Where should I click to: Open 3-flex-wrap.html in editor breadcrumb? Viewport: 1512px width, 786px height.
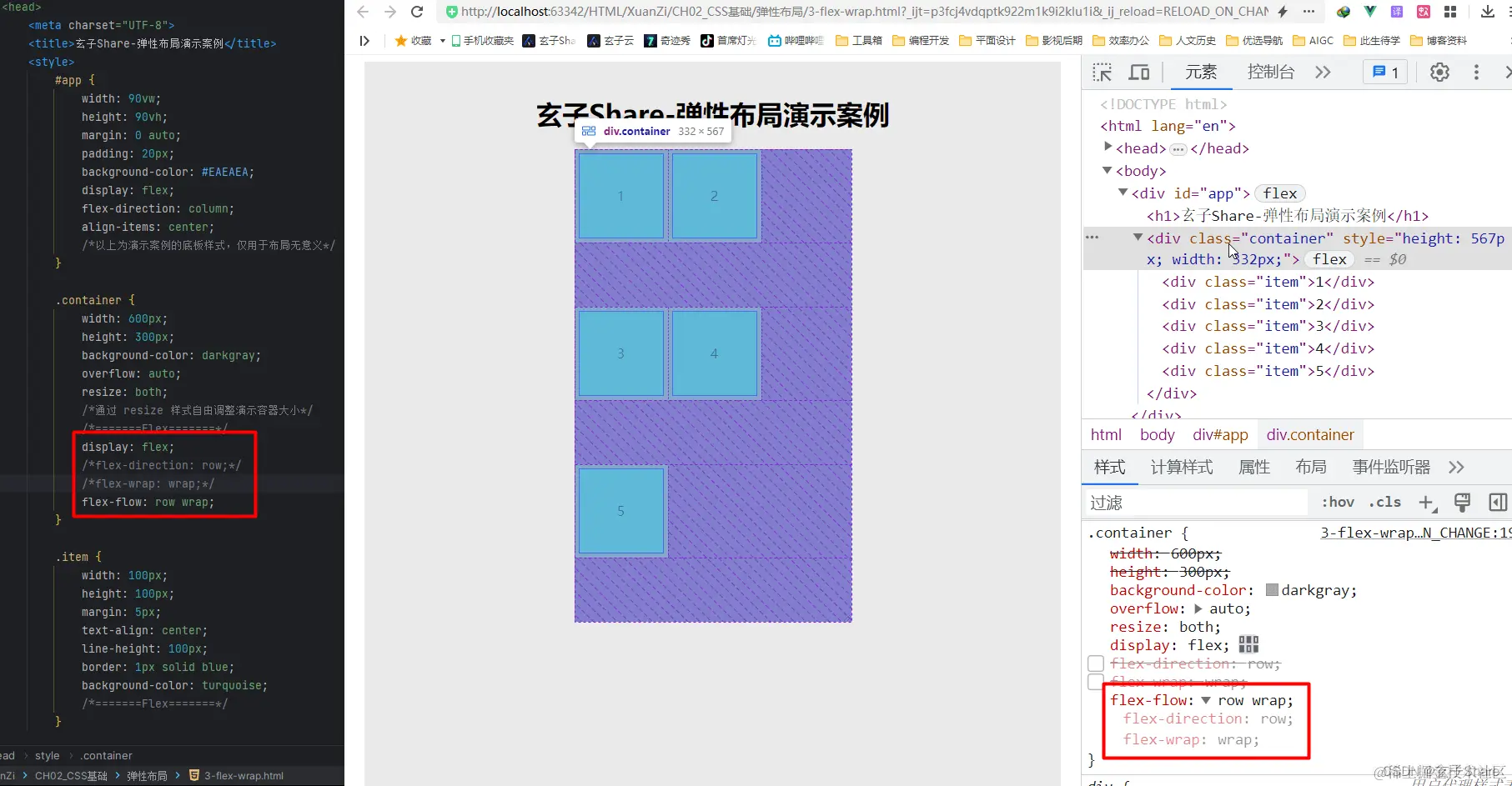236,775
